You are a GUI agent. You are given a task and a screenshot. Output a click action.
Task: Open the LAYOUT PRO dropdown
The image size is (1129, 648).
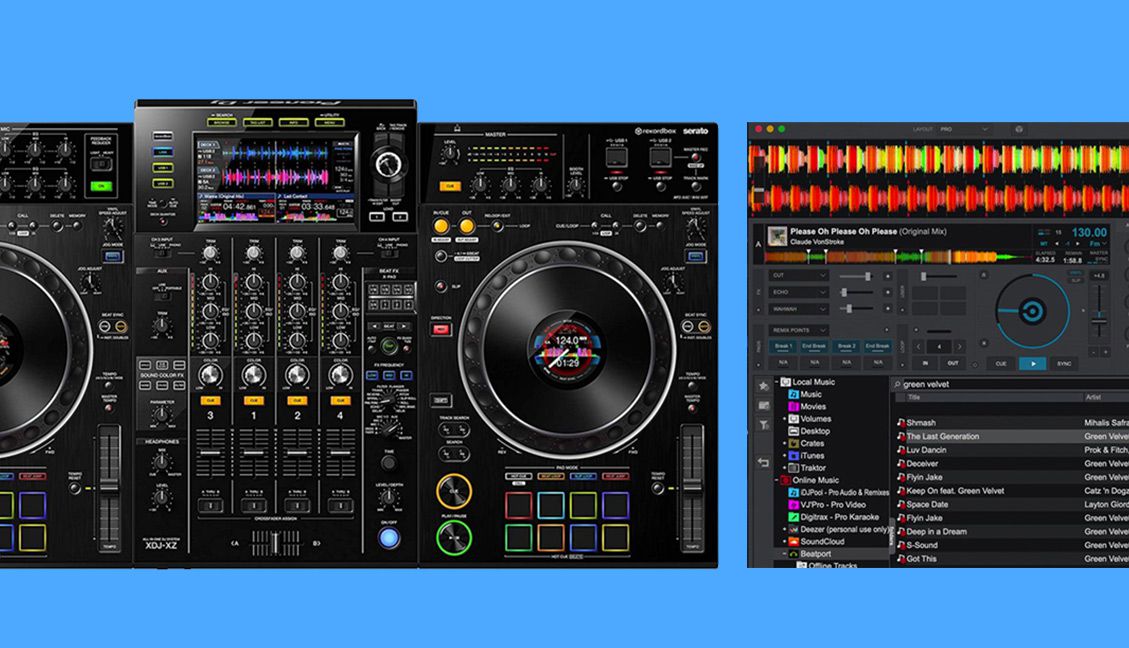click(963, 130)
